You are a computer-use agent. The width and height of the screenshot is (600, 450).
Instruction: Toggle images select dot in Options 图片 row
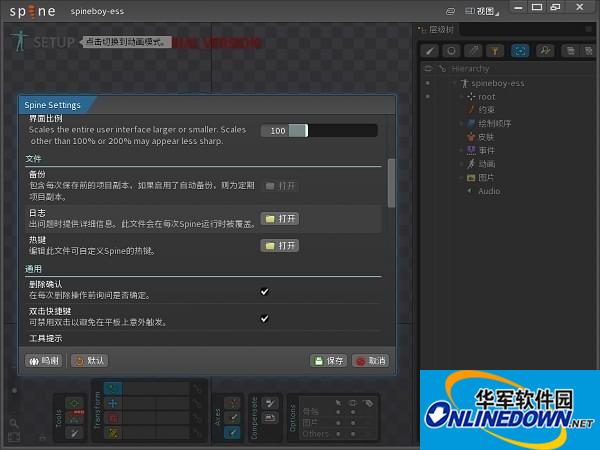(x=338, y=423)
